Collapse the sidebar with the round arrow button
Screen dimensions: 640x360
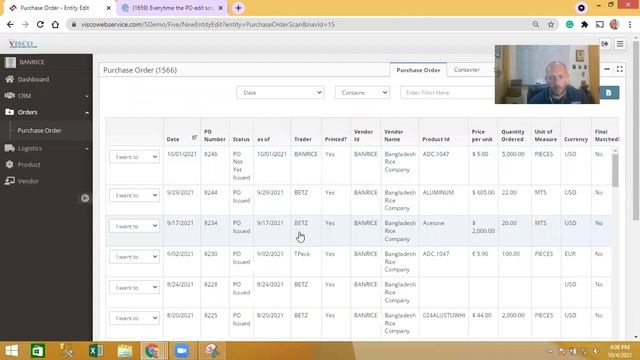(85, 198)
